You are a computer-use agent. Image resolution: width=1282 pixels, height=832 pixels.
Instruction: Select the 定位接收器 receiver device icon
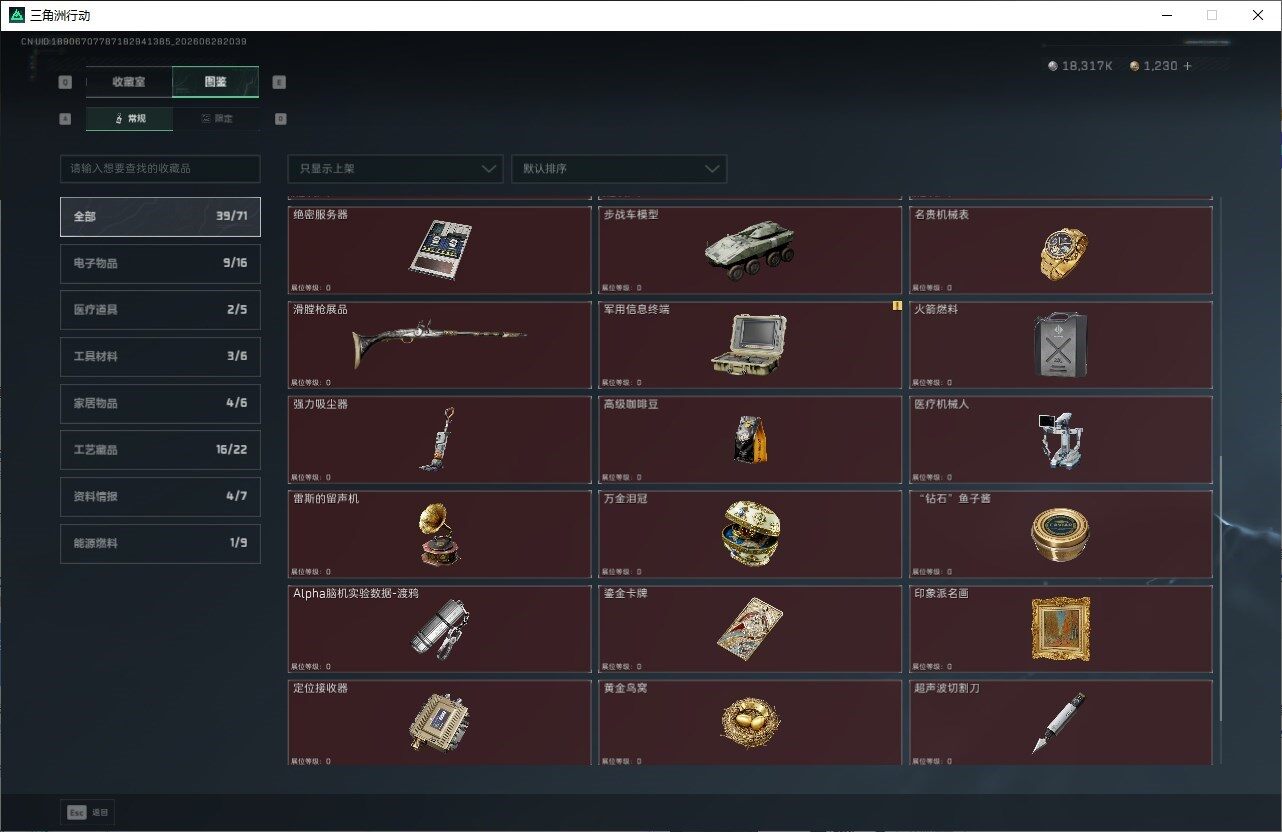pyautogui.click(x=439, y=723)
